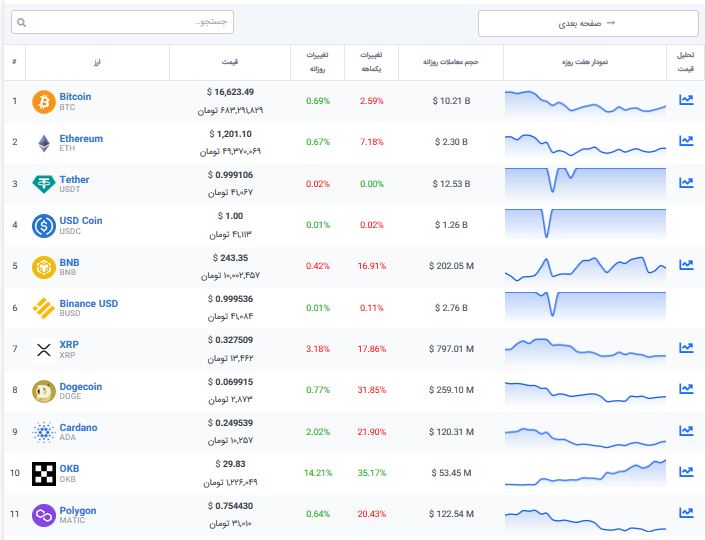Viewport: 705px width, 540px height.
Task: Open XRP price analysis chart icon
Action: click(x=686, y=348)
